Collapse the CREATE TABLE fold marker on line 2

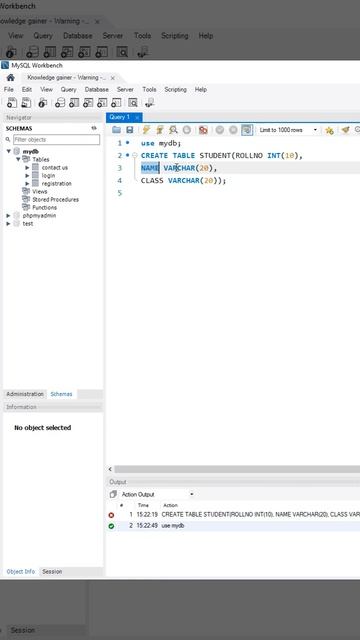click(135, 156)
